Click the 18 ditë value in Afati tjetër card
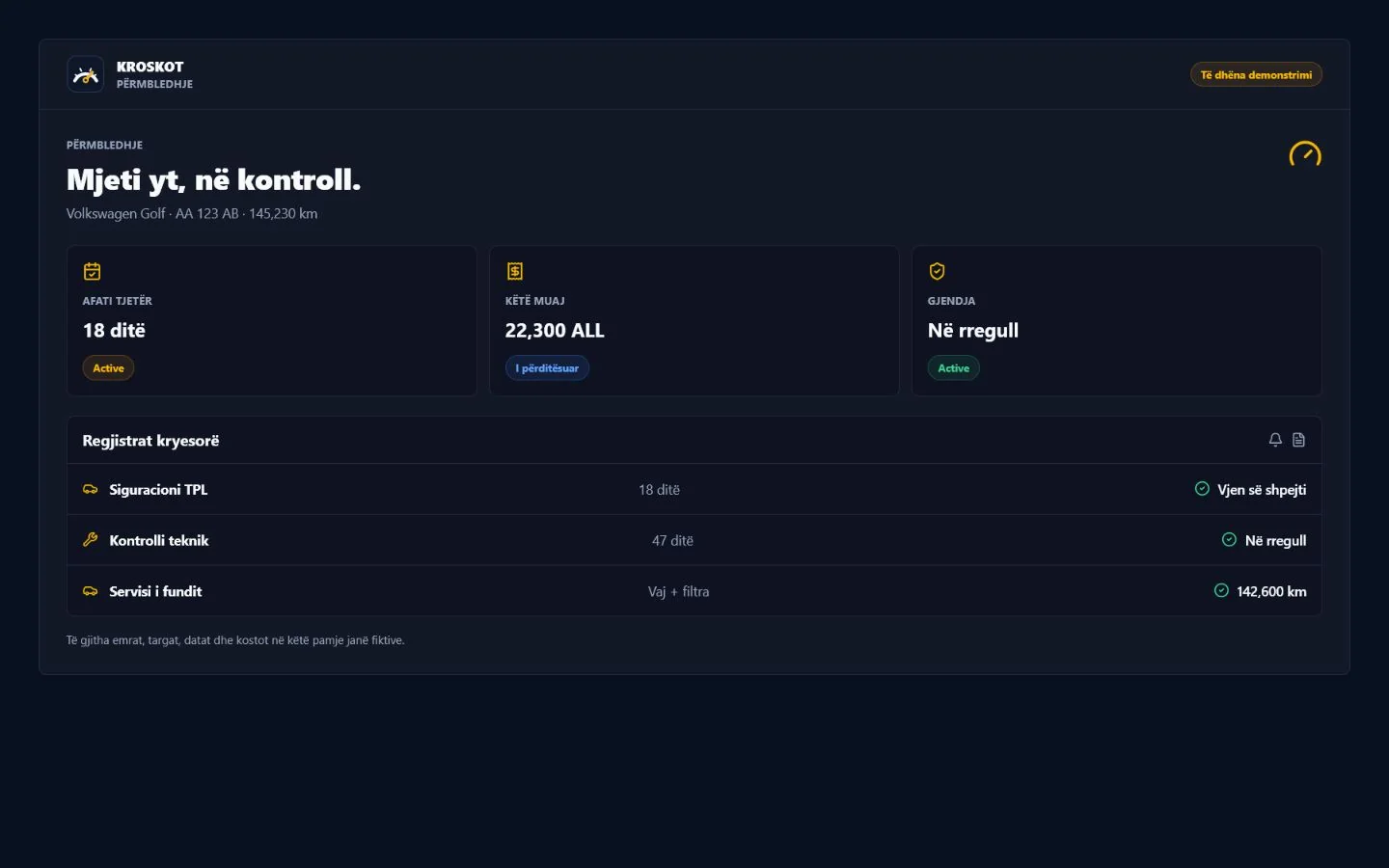This screenshot has height=868, width=1389. 114,331
